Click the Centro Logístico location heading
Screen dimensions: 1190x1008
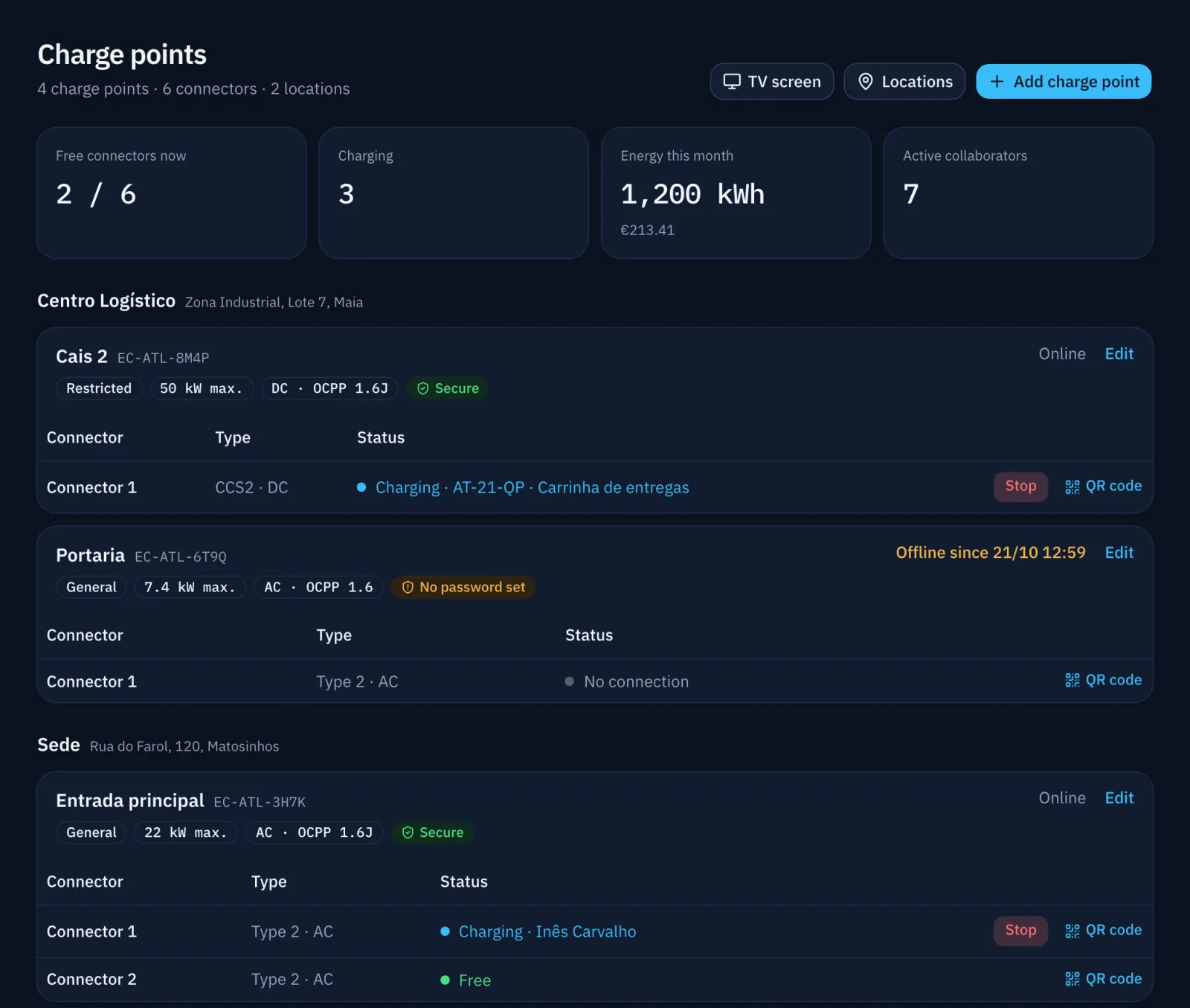pos(106,301)
